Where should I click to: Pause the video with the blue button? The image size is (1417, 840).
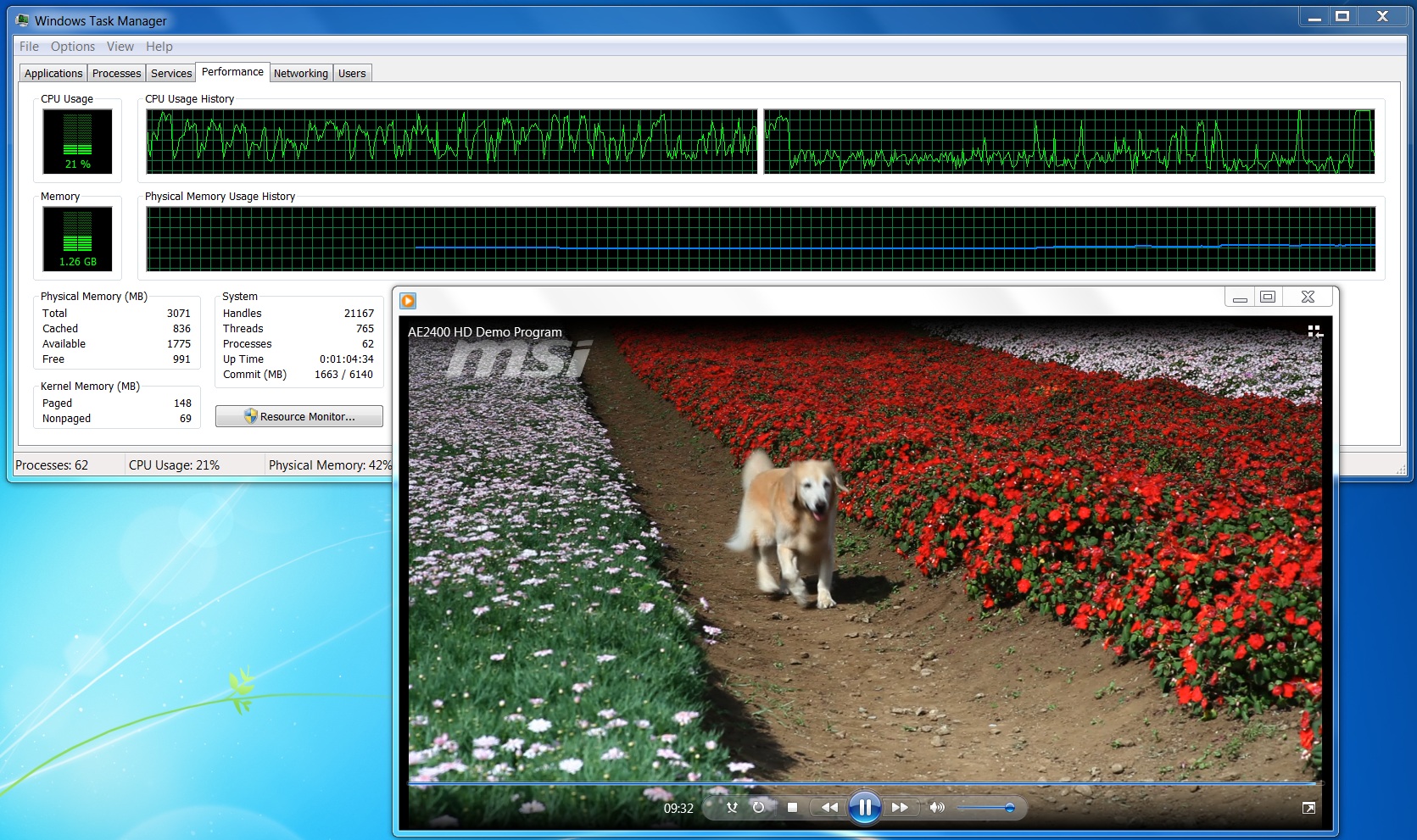[x=864, y=807]
